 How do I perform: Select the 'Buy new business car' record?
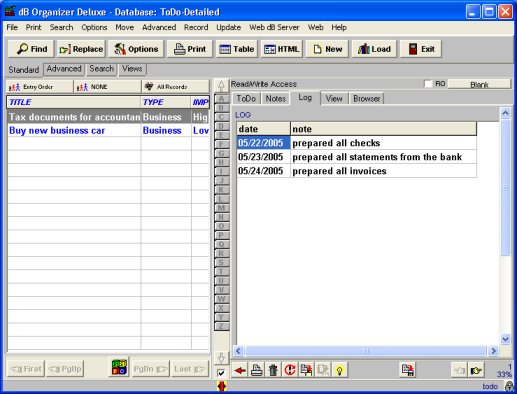click(x=108, y=130)
